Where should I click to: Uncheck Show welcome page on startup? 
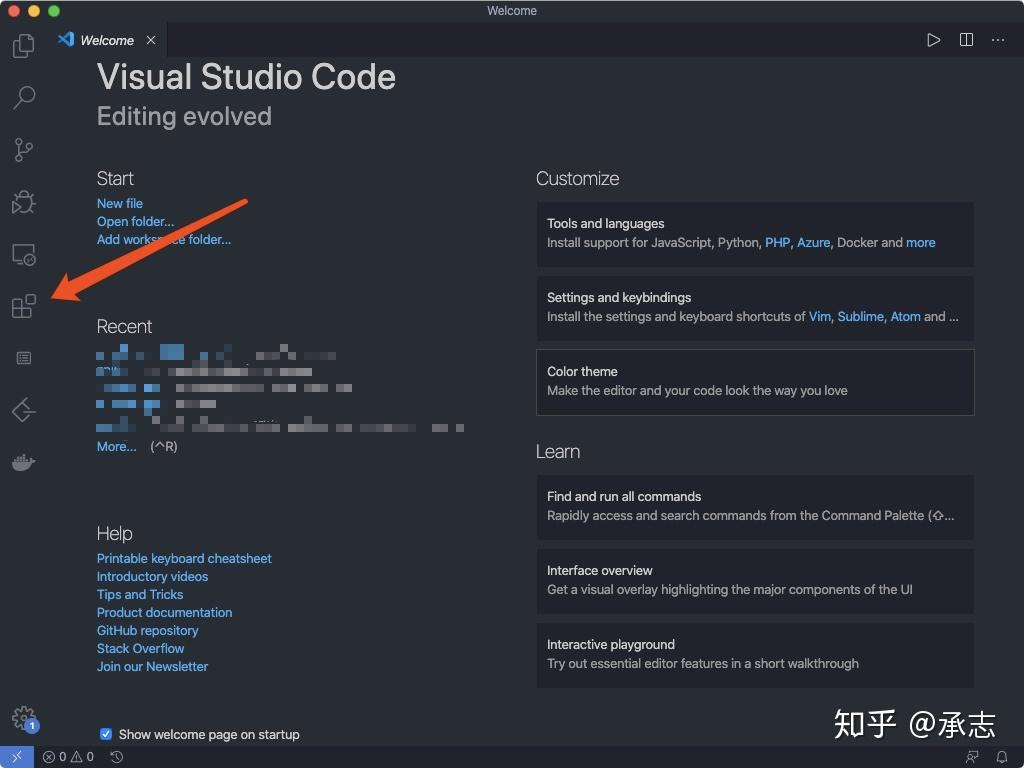(105, 733)
